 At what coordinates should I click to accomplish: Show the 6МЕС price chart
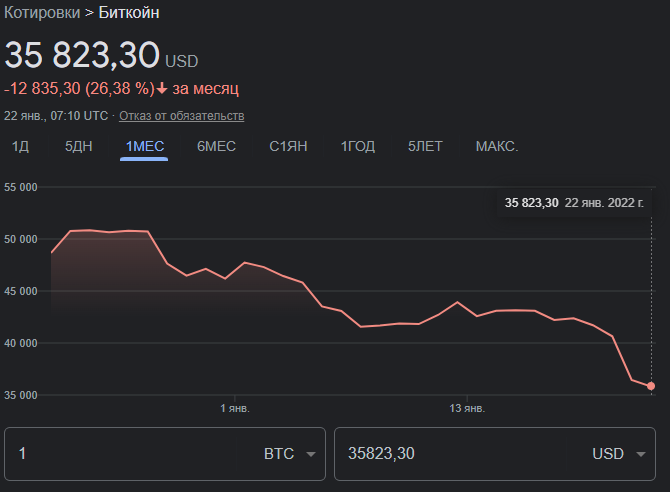pos(216,146)
